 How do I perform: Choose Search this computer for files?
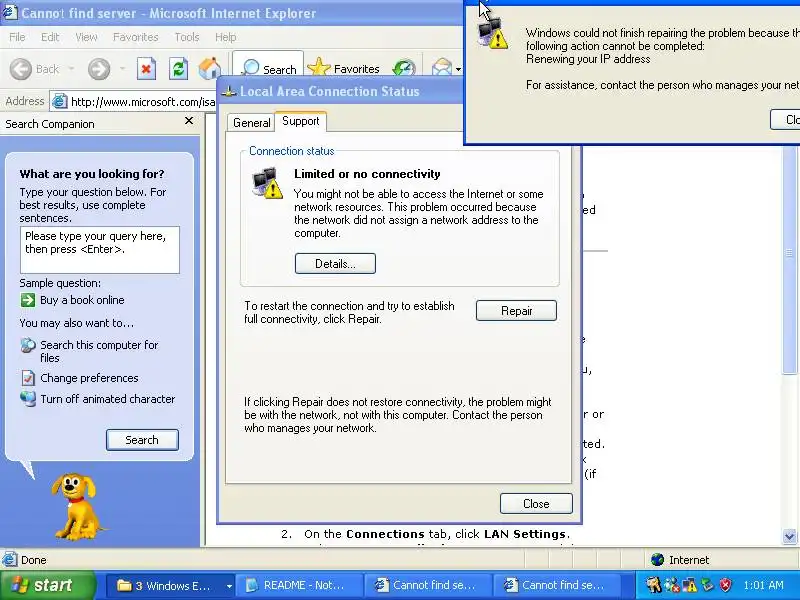click(x=99, y=351)
